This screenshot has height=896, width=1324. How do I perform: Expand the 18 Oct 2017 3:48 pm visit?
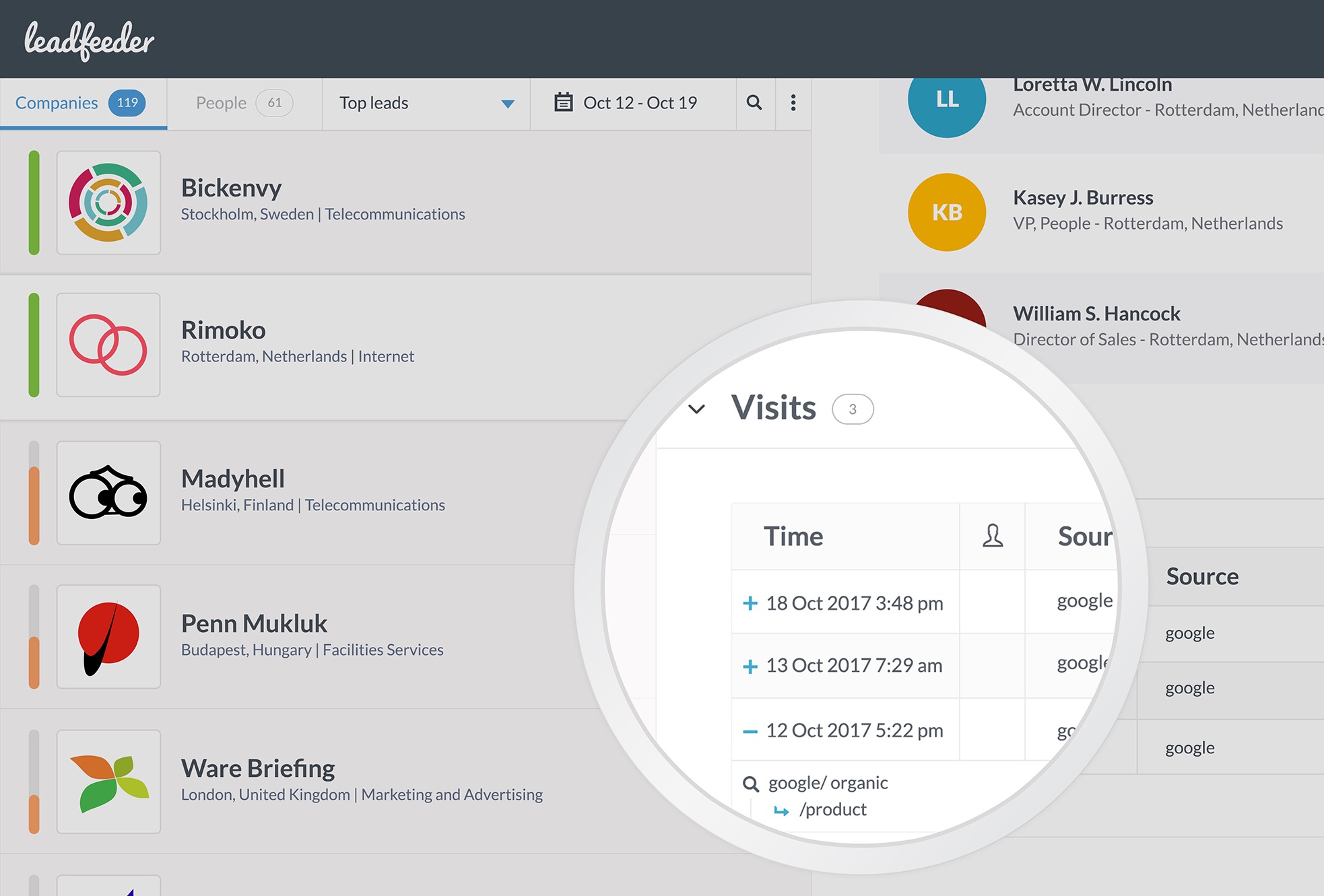pyautogui.click(x=750, y=603)
